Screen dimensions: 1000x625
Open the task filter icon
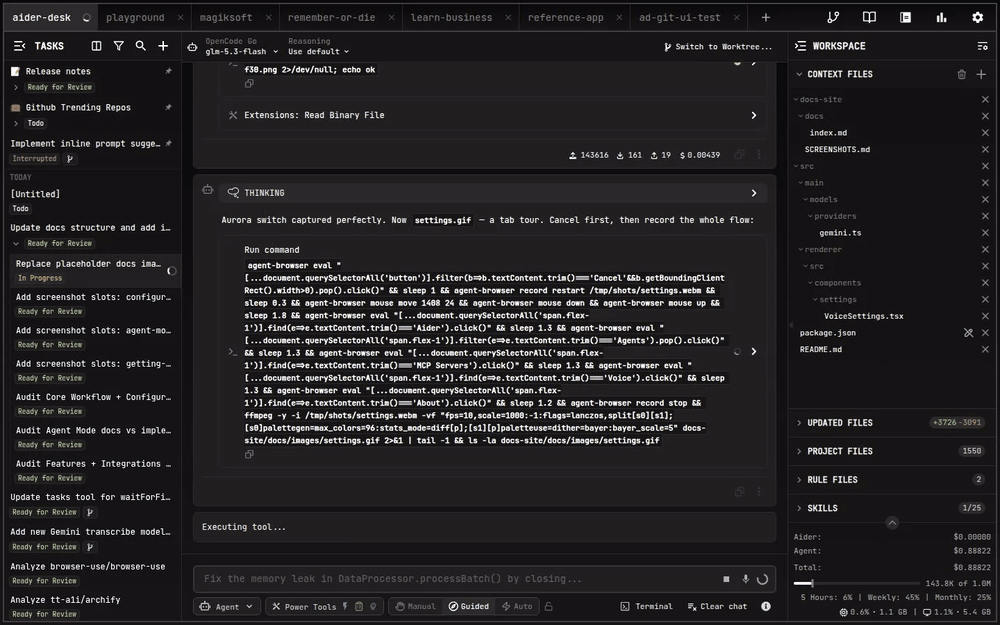click(119, 46)
